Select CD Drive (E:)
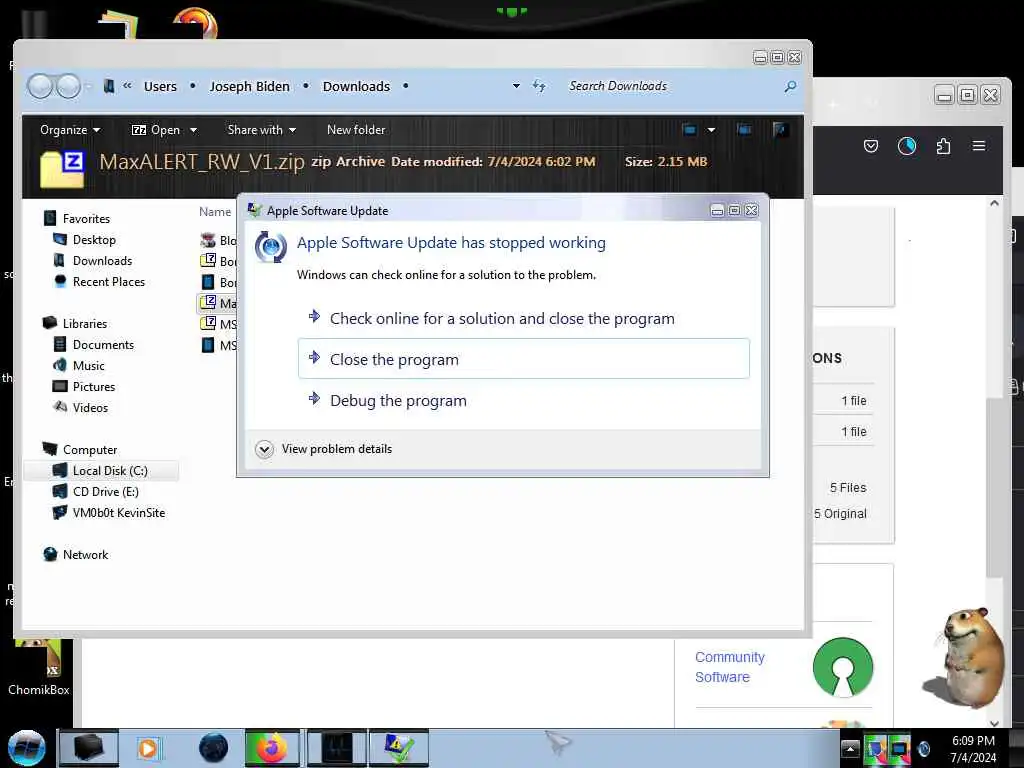1024x768 pixels. tap(105, 492)
